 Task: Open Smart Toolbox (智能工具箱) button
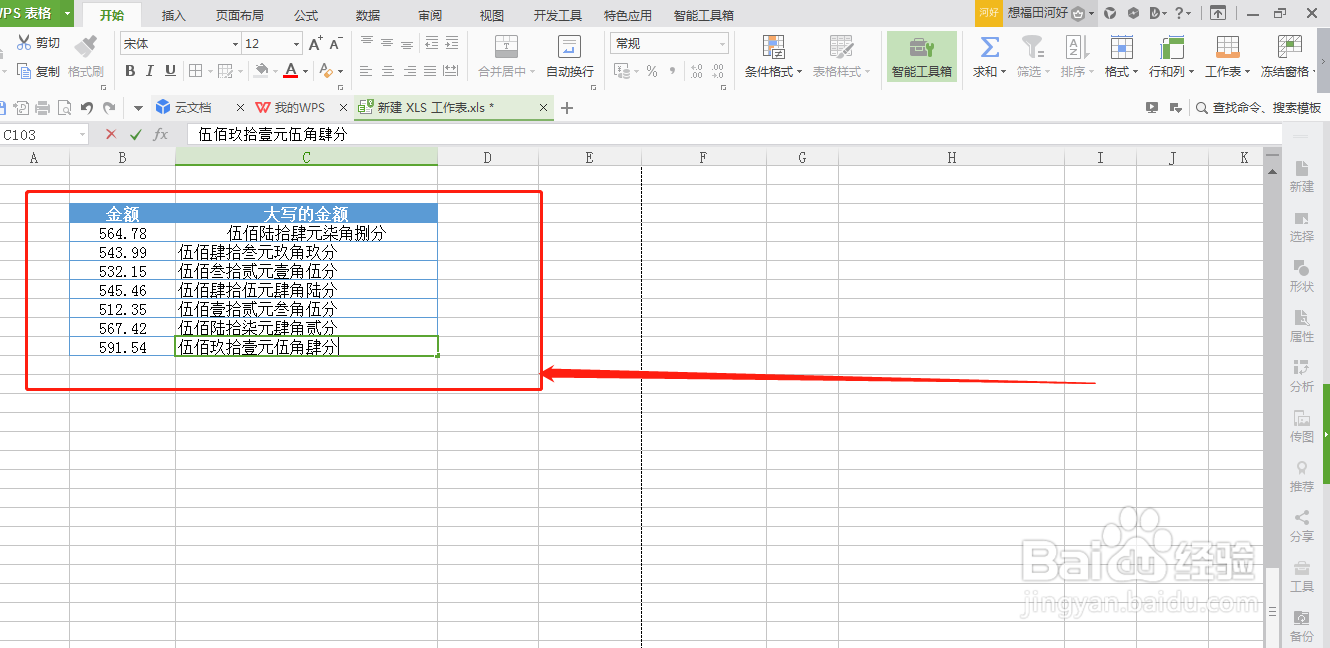922,56
